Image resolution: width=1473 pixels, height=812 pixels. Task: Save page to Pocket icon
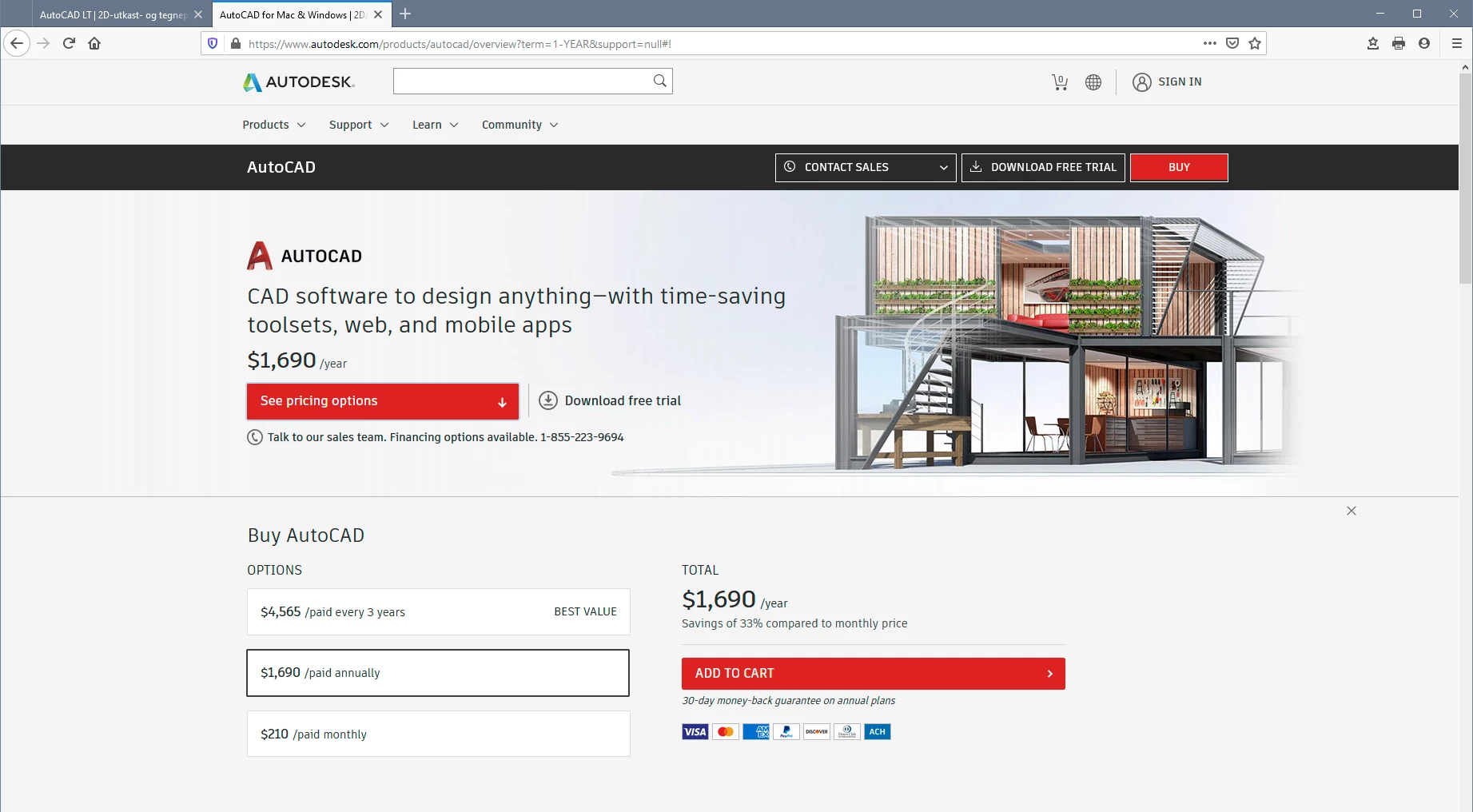1232,43
